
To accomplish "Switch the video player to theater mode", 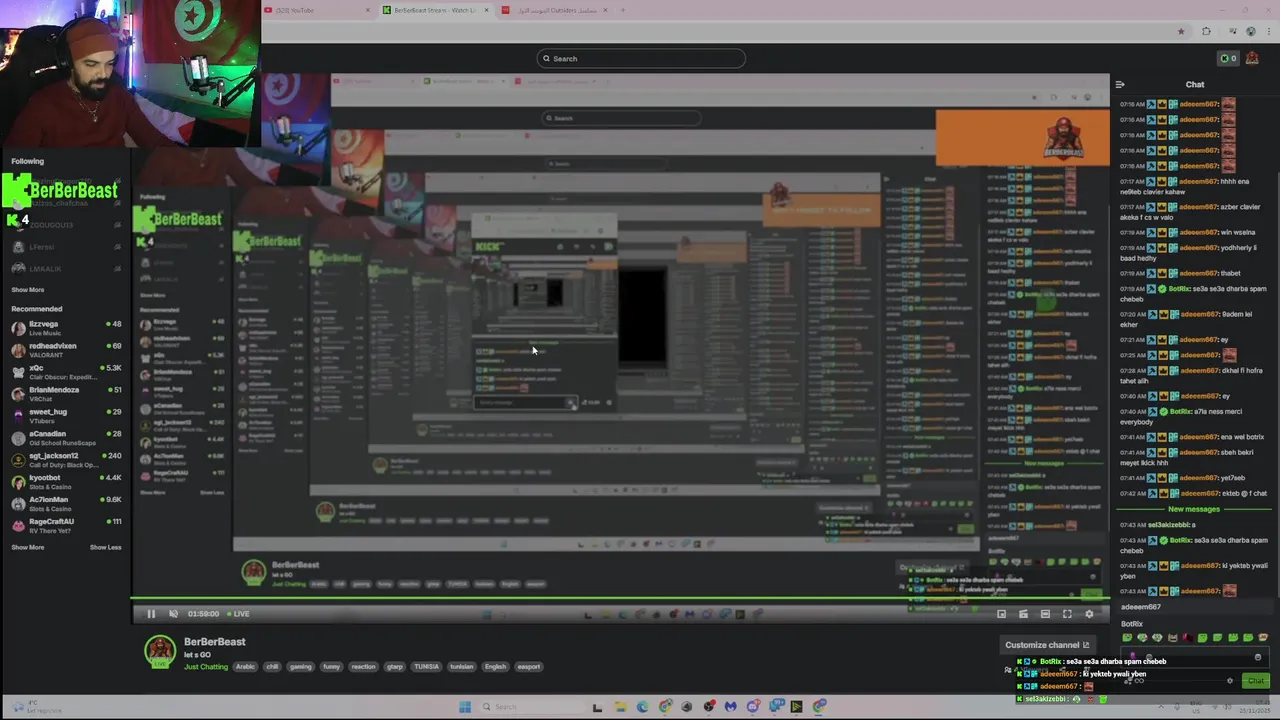I will click(1045, 614).
